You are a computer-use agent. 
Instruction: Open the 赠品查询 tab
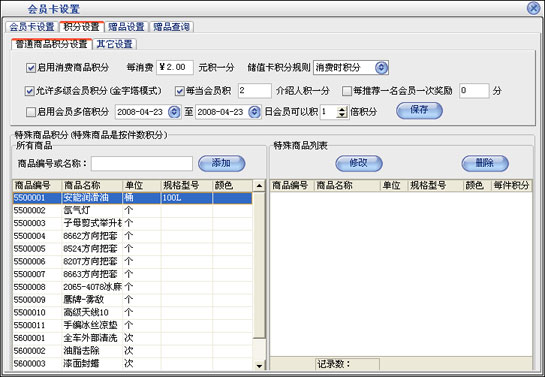[171, 27]
